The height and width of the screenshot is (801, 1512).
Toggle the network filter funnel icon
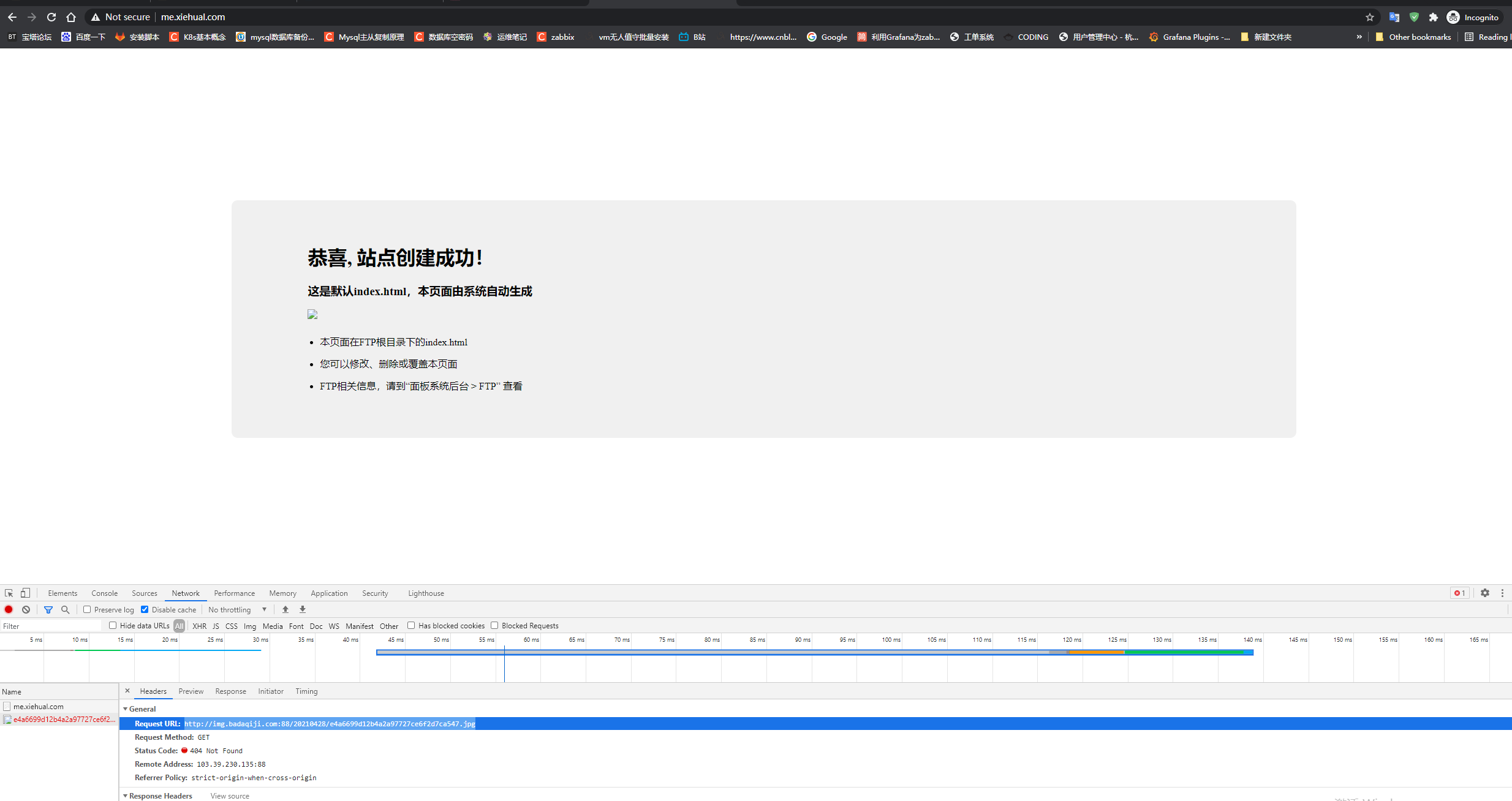(48, 609)
